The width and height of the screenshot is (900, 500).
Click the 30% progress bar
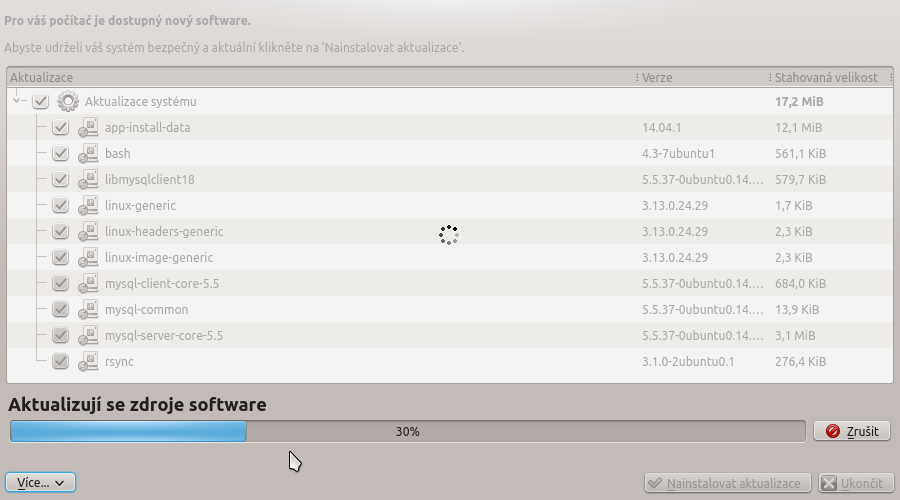tap(408, 431)
